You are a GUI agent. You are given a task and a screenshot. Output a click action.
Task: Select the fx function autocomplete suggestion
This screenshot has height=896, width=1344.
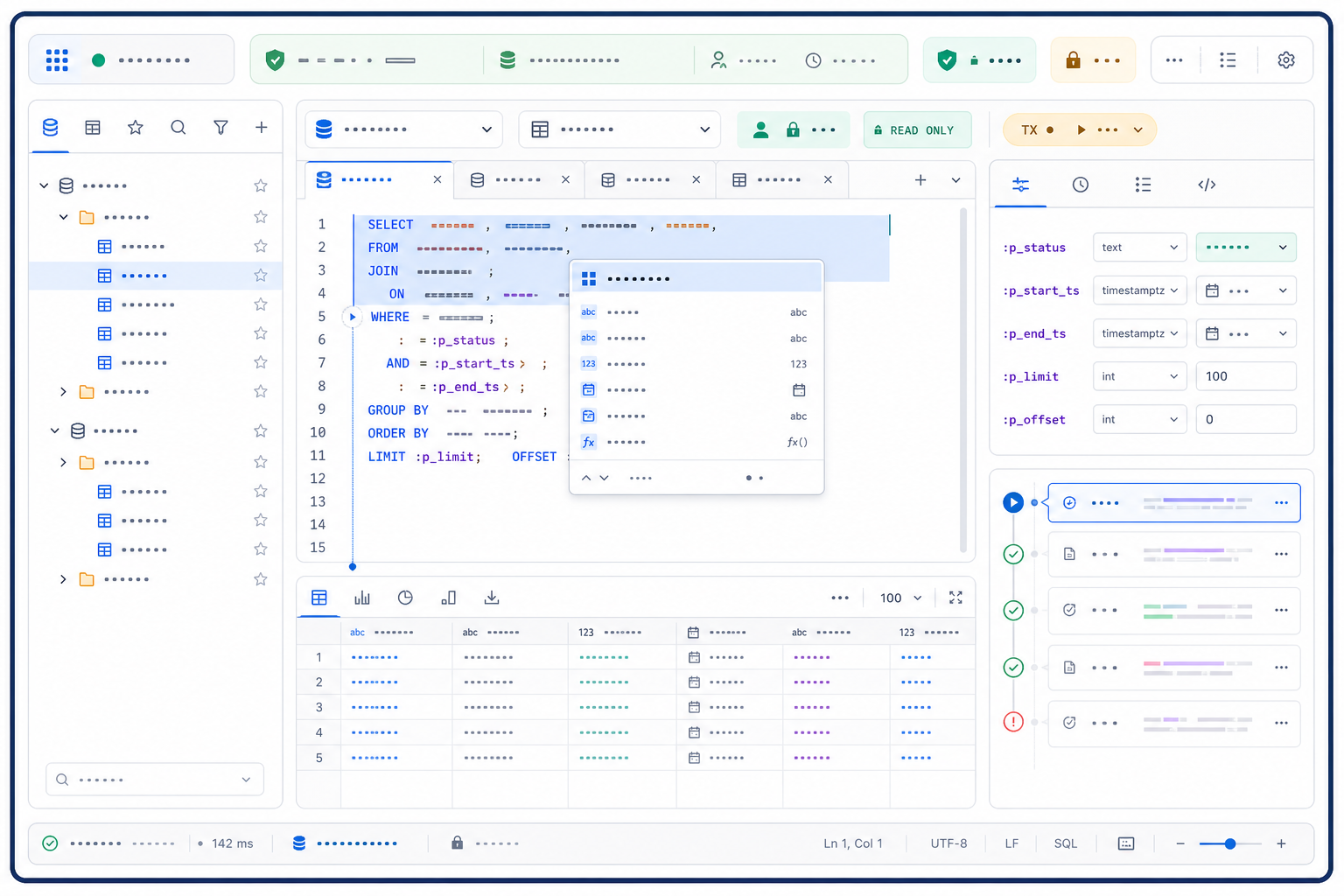[x=696, y=442]
